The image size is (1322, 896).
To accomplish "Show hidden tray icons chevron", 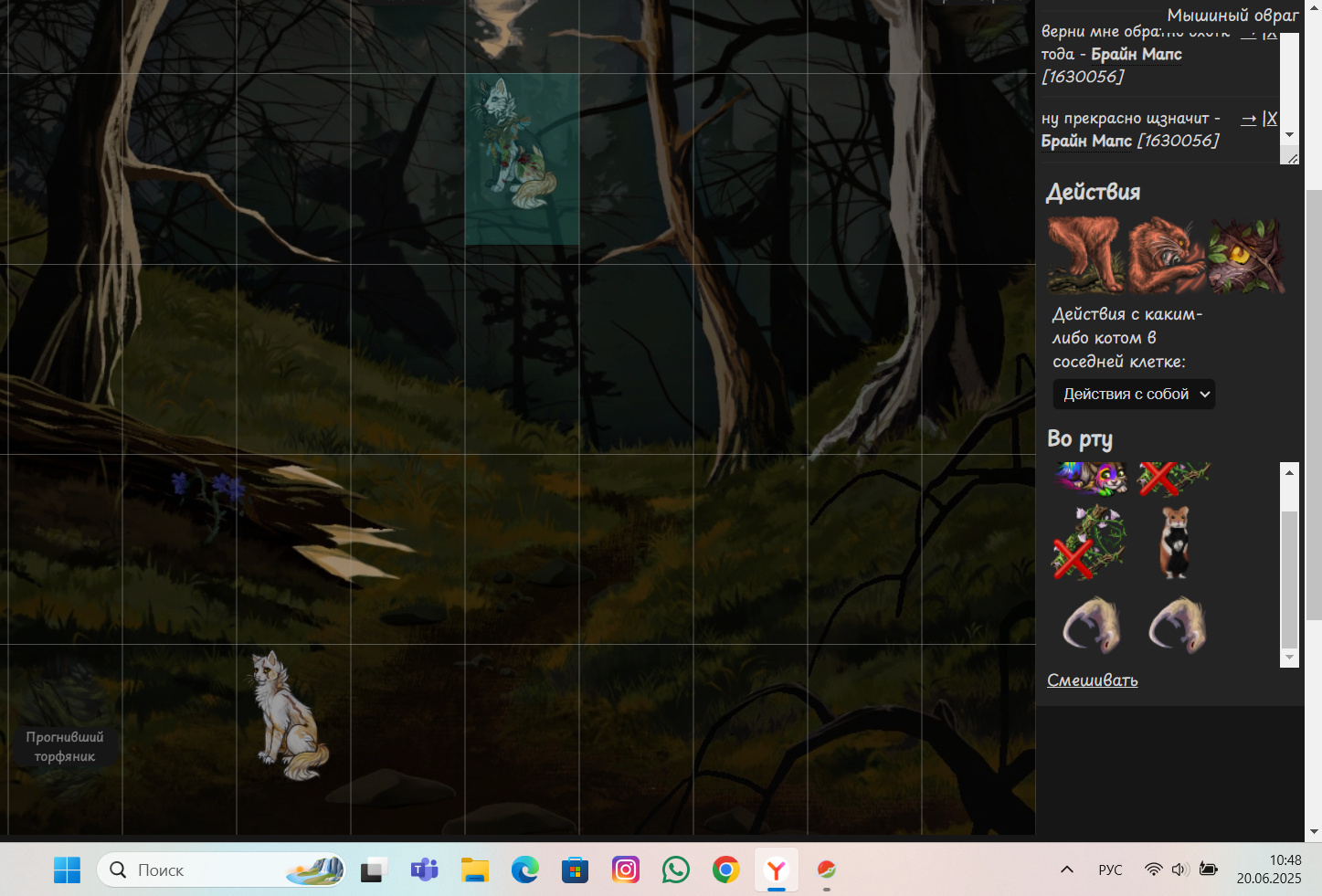I will coord(1066,870).
